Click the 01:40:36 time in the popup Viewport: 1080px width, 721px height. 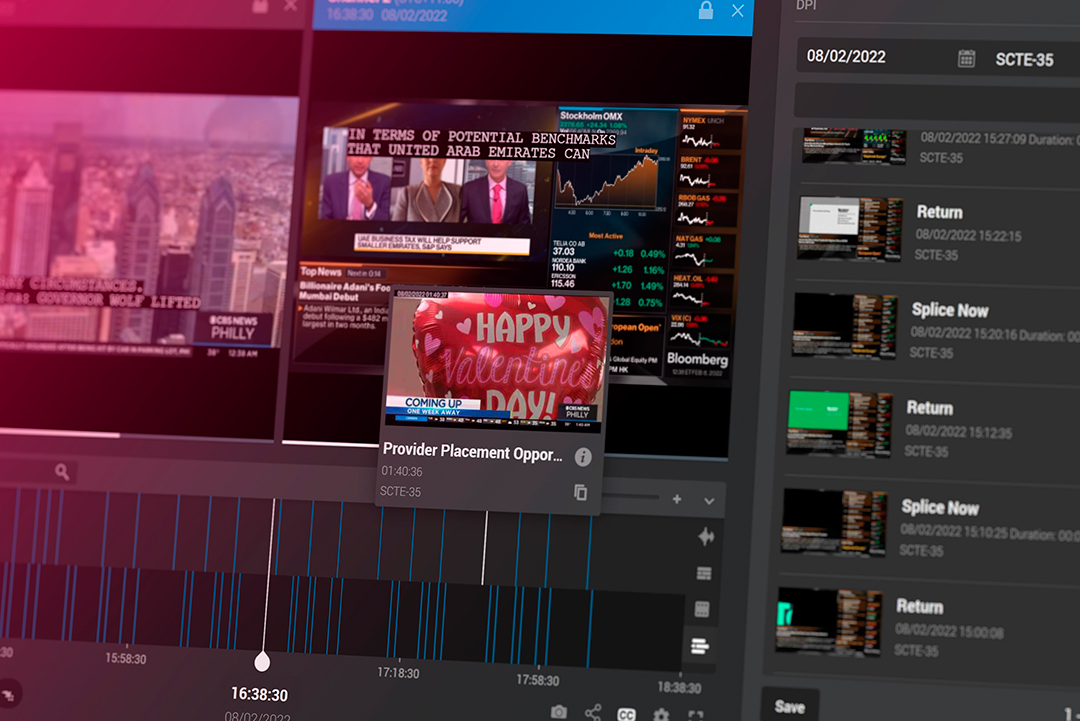(402, 471)
